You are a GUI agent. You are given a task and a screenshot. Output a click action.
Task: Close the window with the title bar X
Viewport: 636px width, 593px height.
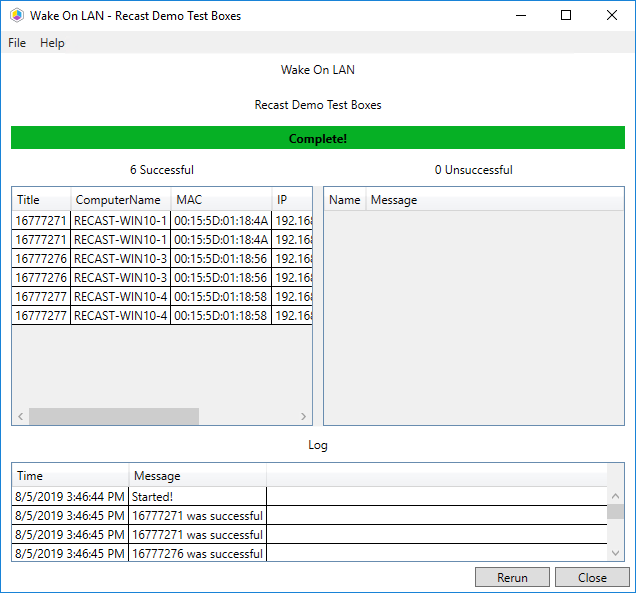[x=612, y=15]
